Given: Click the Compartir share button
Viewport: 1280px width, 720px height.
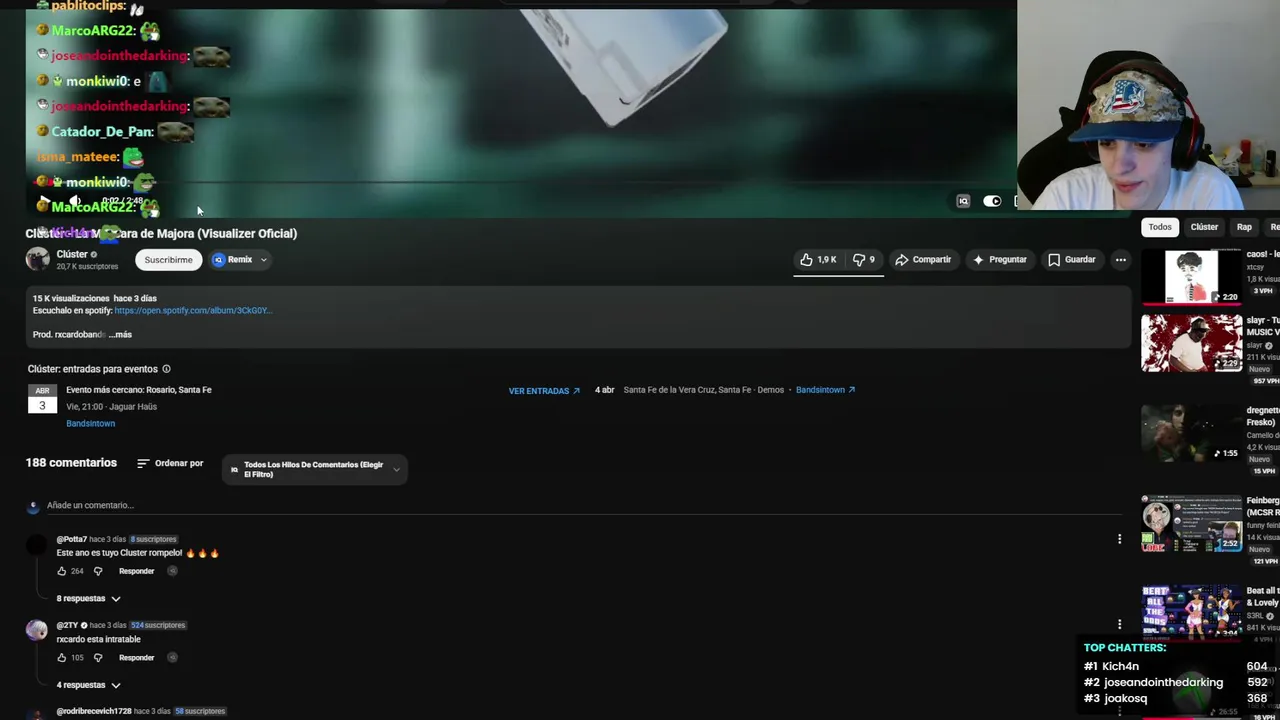Looking at the screenshot, I should (923, 260).
